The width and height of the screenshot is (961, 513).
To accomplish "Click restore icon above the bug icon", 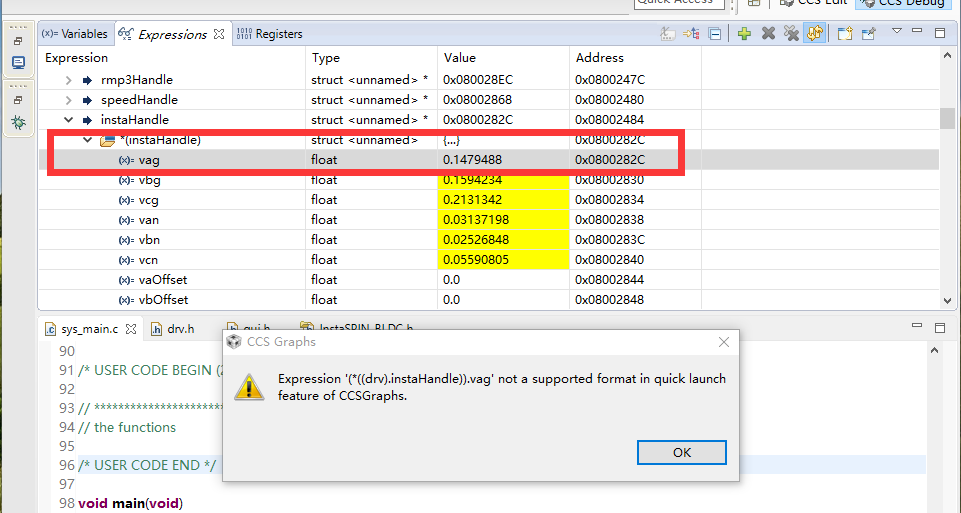I will point(18,101).
